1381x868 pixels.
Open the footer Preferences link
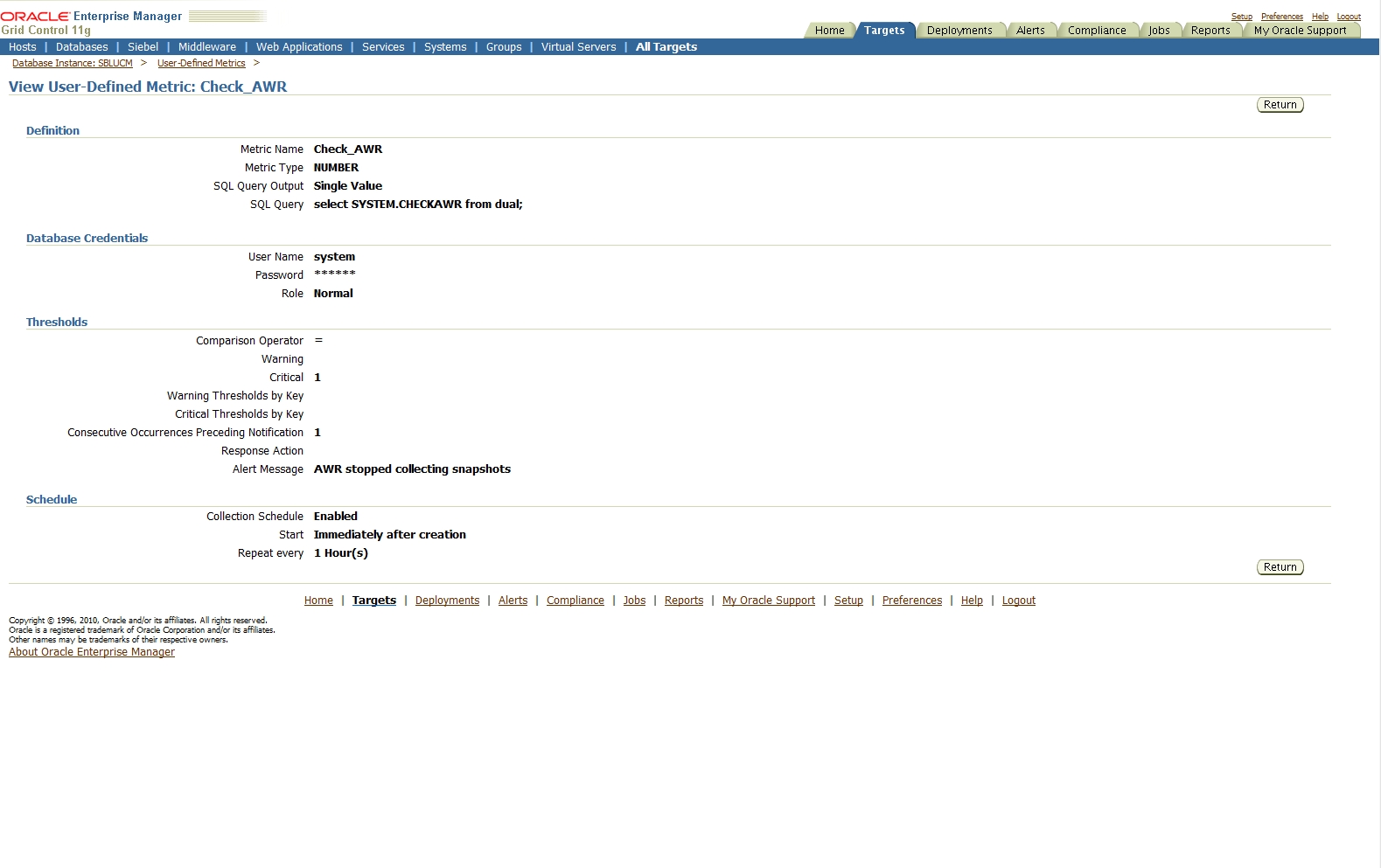[912, 601]
